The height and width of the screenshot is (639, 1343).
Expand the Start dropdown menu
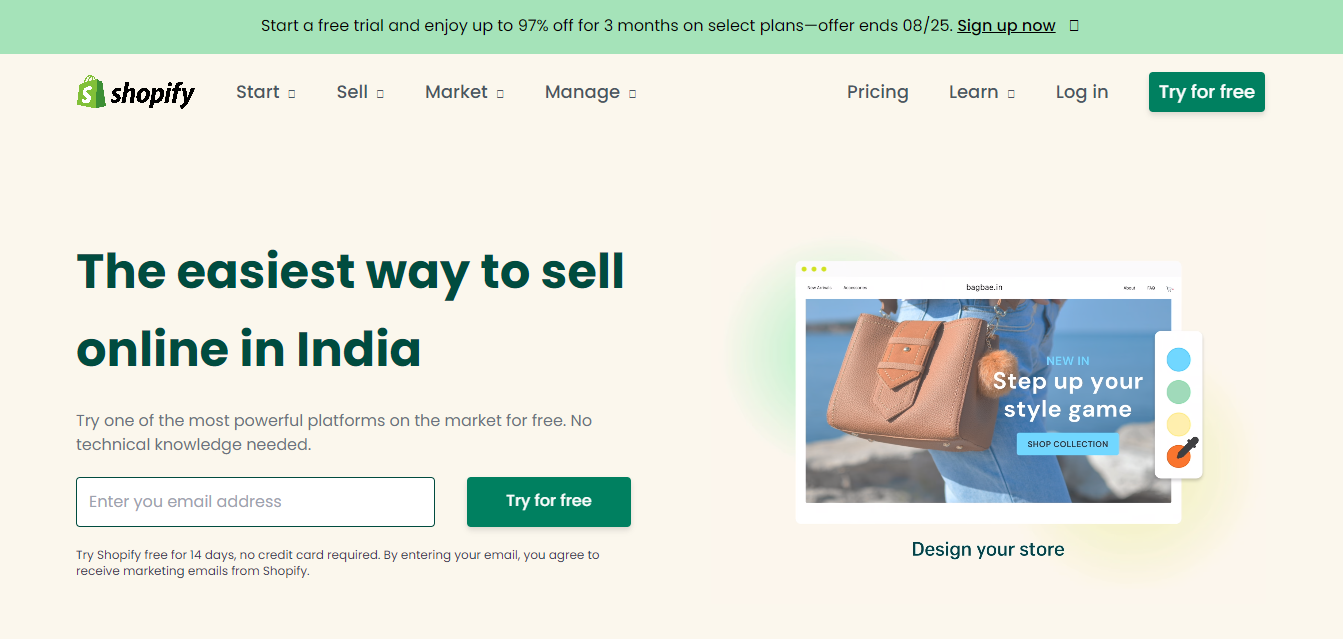pyautogui.click(x=265, y=92)
